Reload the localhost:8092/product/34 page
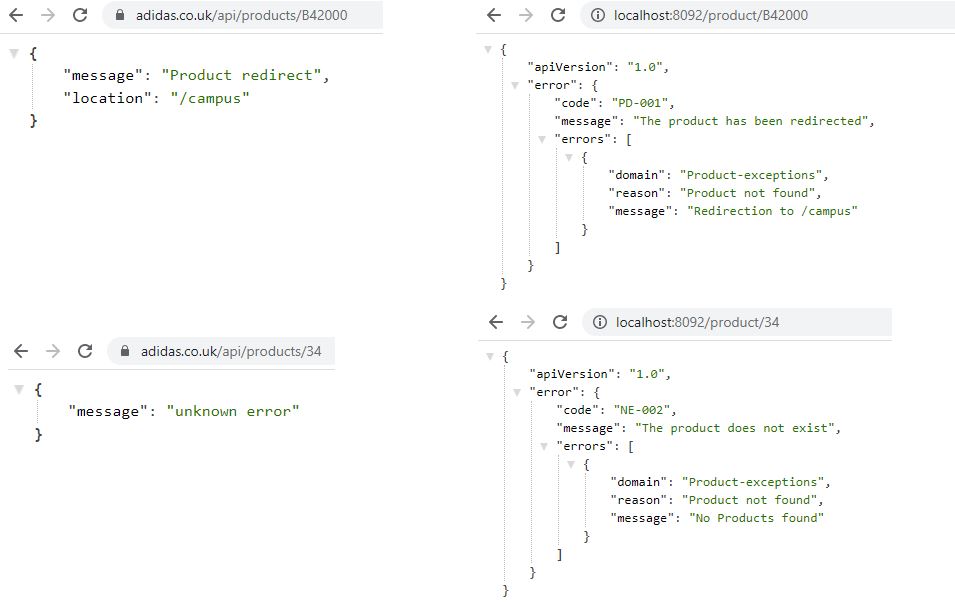 pyautogui.click(x=560, y=322)
